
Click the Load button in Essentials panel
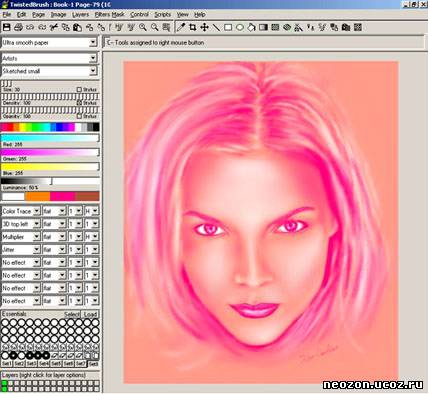pyautogui.click(x=90, y=314)
